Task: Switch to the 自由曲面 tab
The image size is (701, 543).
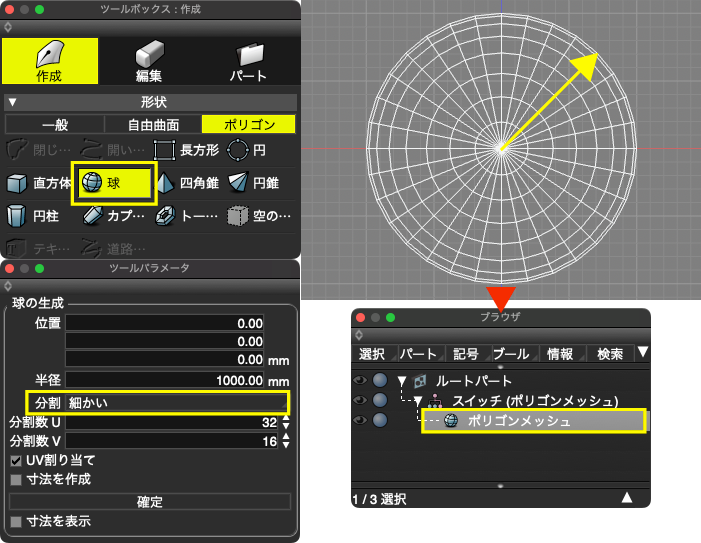Action: point(150,125)
